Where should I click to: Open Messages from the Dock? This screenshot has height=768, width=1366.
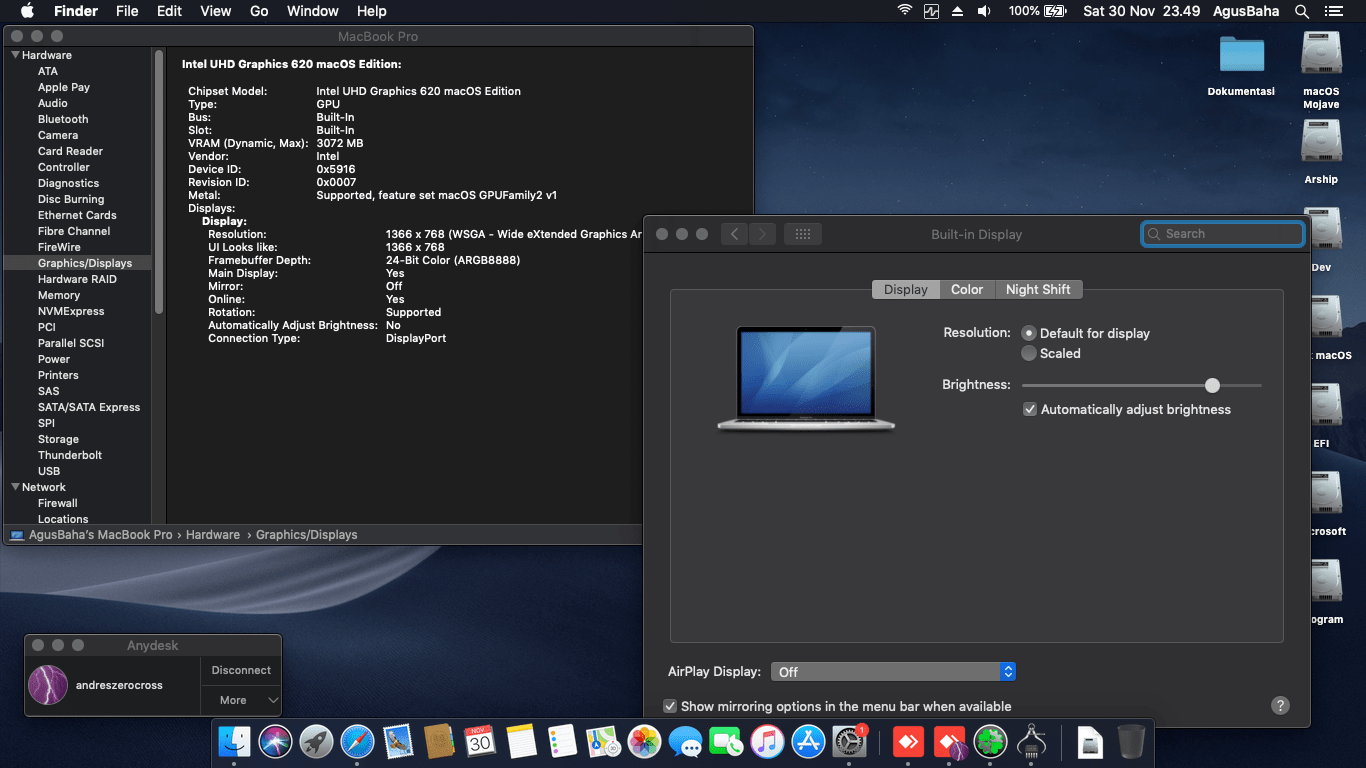(686, 742)
